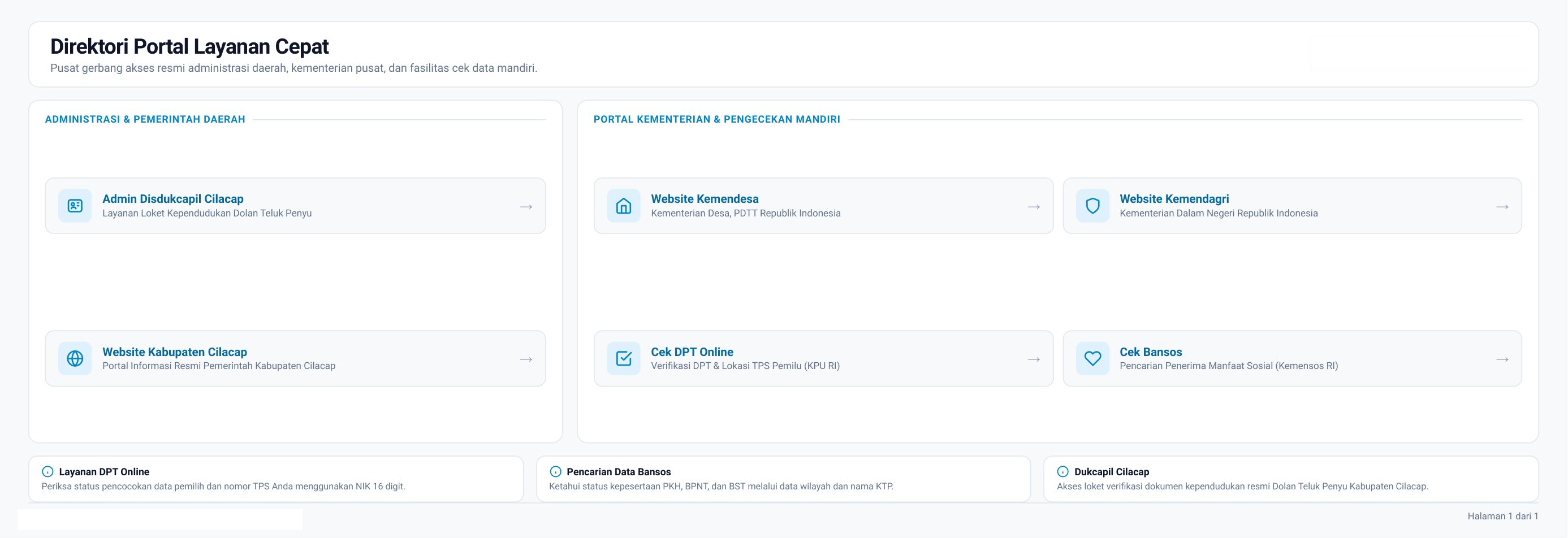Screen dimensions: 1568x538
Task: Click the shield icon for Website Kemendagri
Action: click(1092, 206)
